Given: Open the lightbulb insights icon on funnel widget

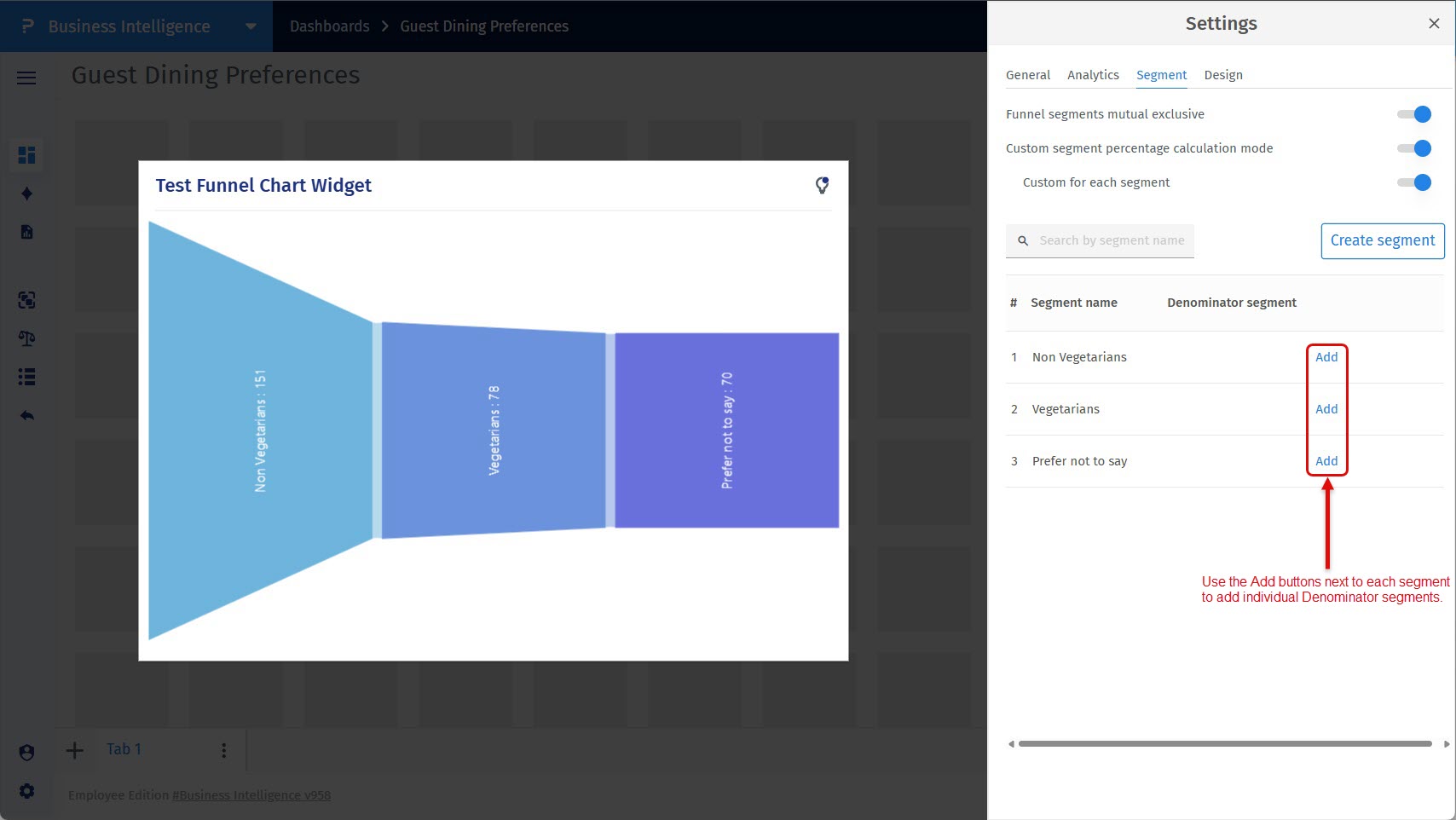Looking at the screenshot, I should (x=822, y=184).
